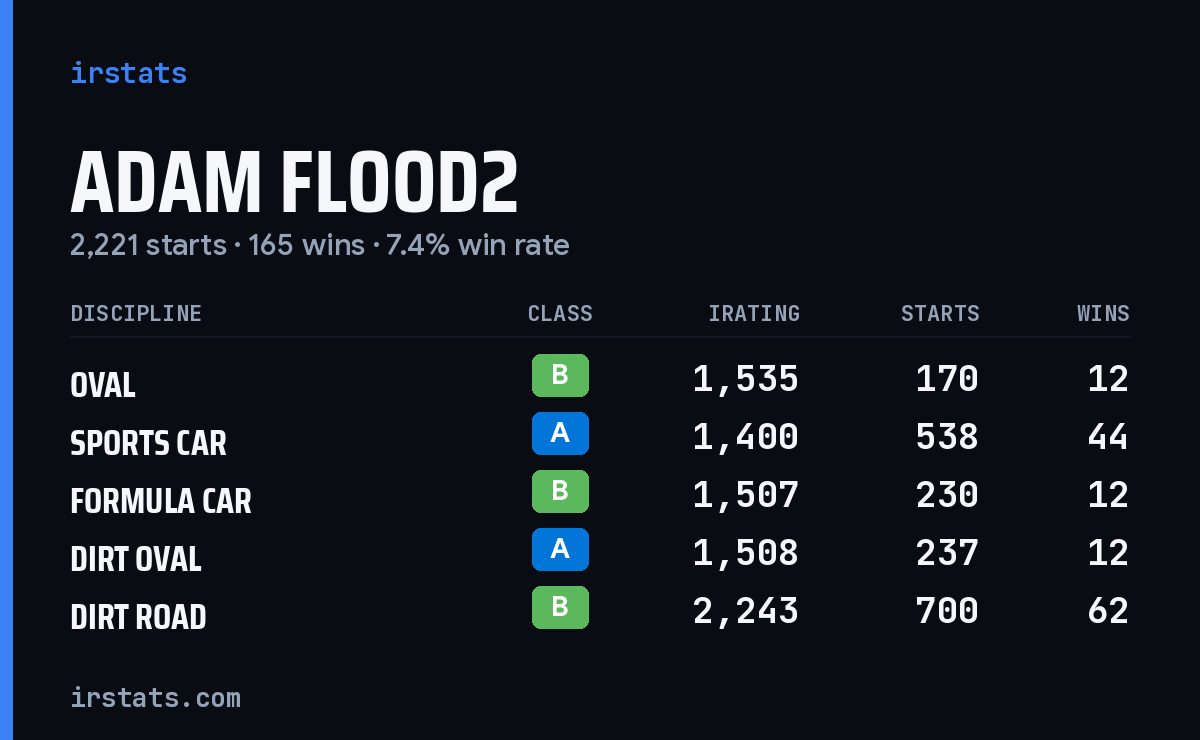Click the ADAM FLOOD2 driver name
Viewport: 1200px width, 740px height.
(x=294, y=184)
